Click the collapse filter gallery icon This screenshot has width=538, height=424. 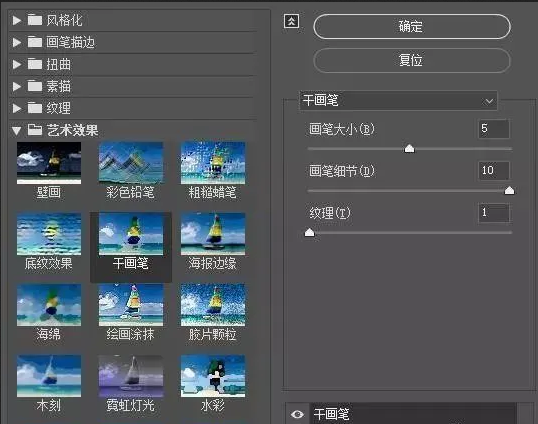click(x=292, y=22)
